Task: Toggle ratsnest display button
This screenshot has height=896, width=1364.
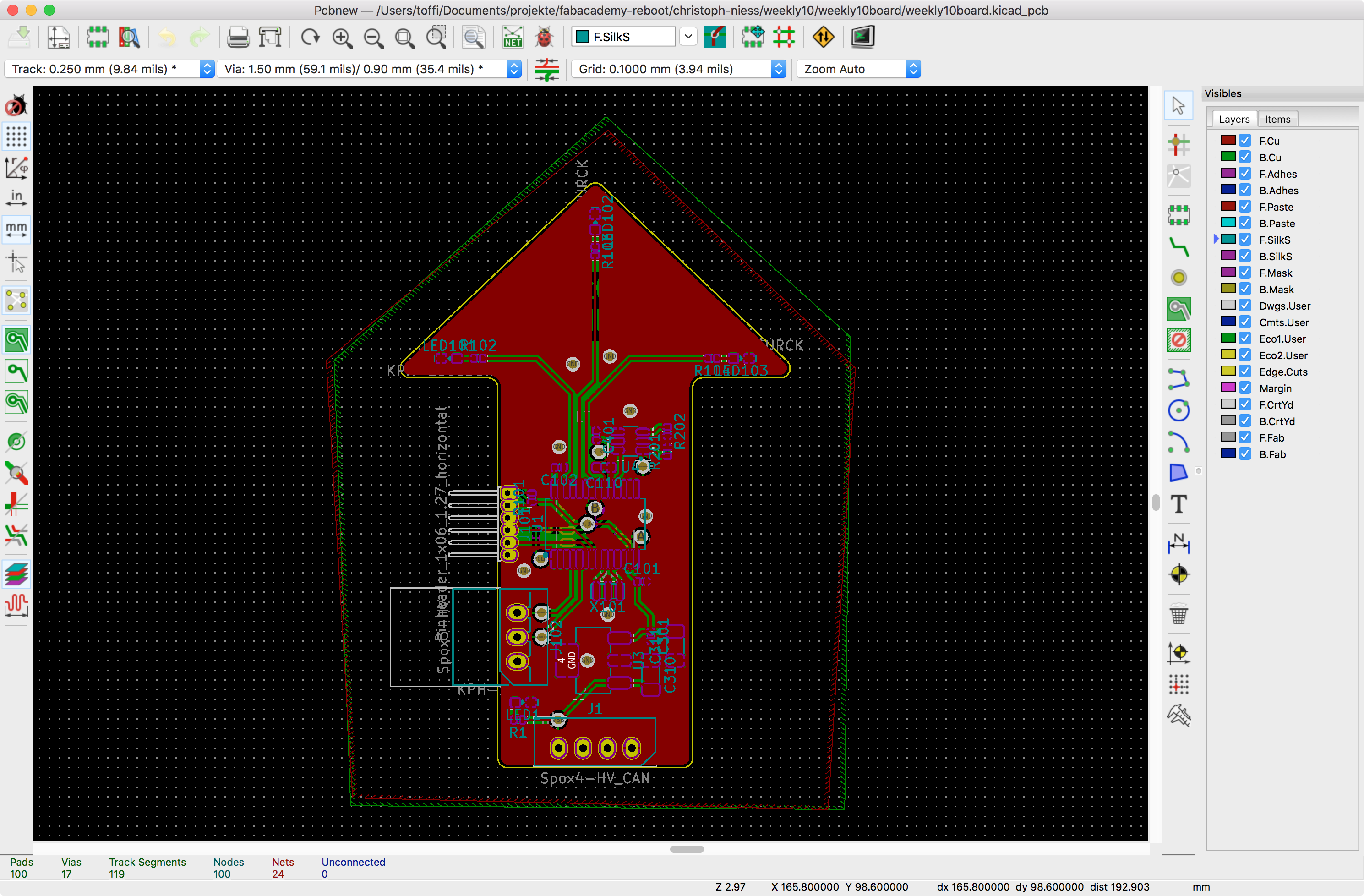Action: 16,300
